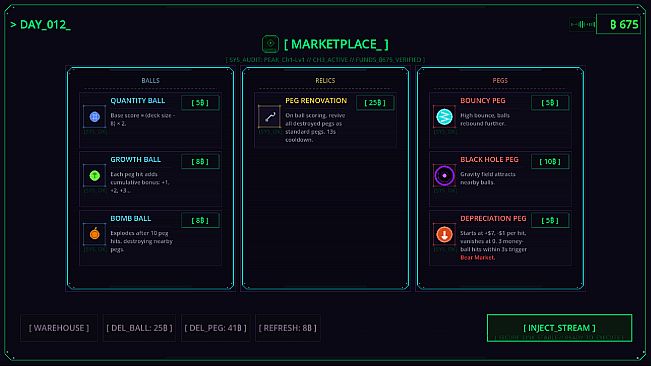
Task: Buy Bouncy Peg price button
Action: point(550,102)
